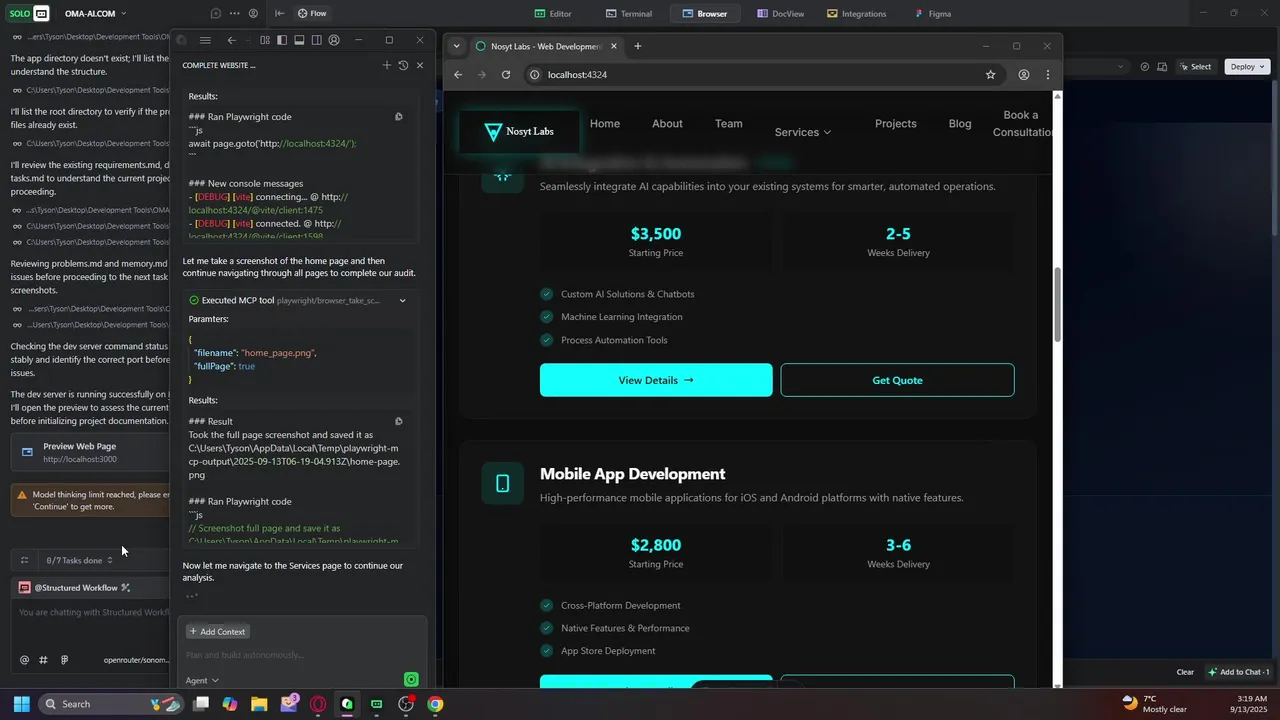Click the Mobile App Development phone icon
Viewport: 1280px width, 720px height.
(x=502, y=484)
